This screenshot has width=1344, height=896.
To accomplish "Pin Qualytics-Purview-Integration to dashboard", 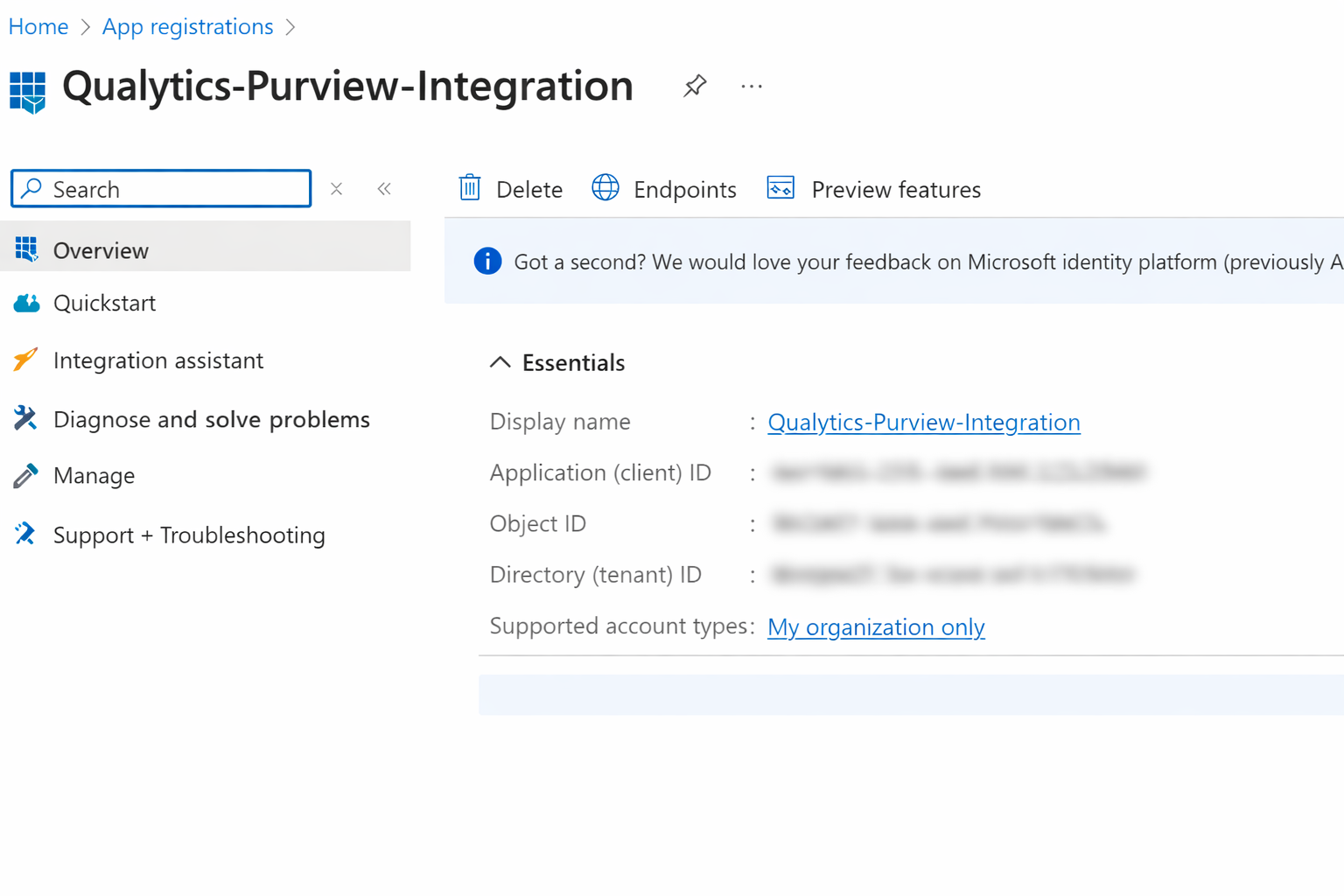I will 694,86.
